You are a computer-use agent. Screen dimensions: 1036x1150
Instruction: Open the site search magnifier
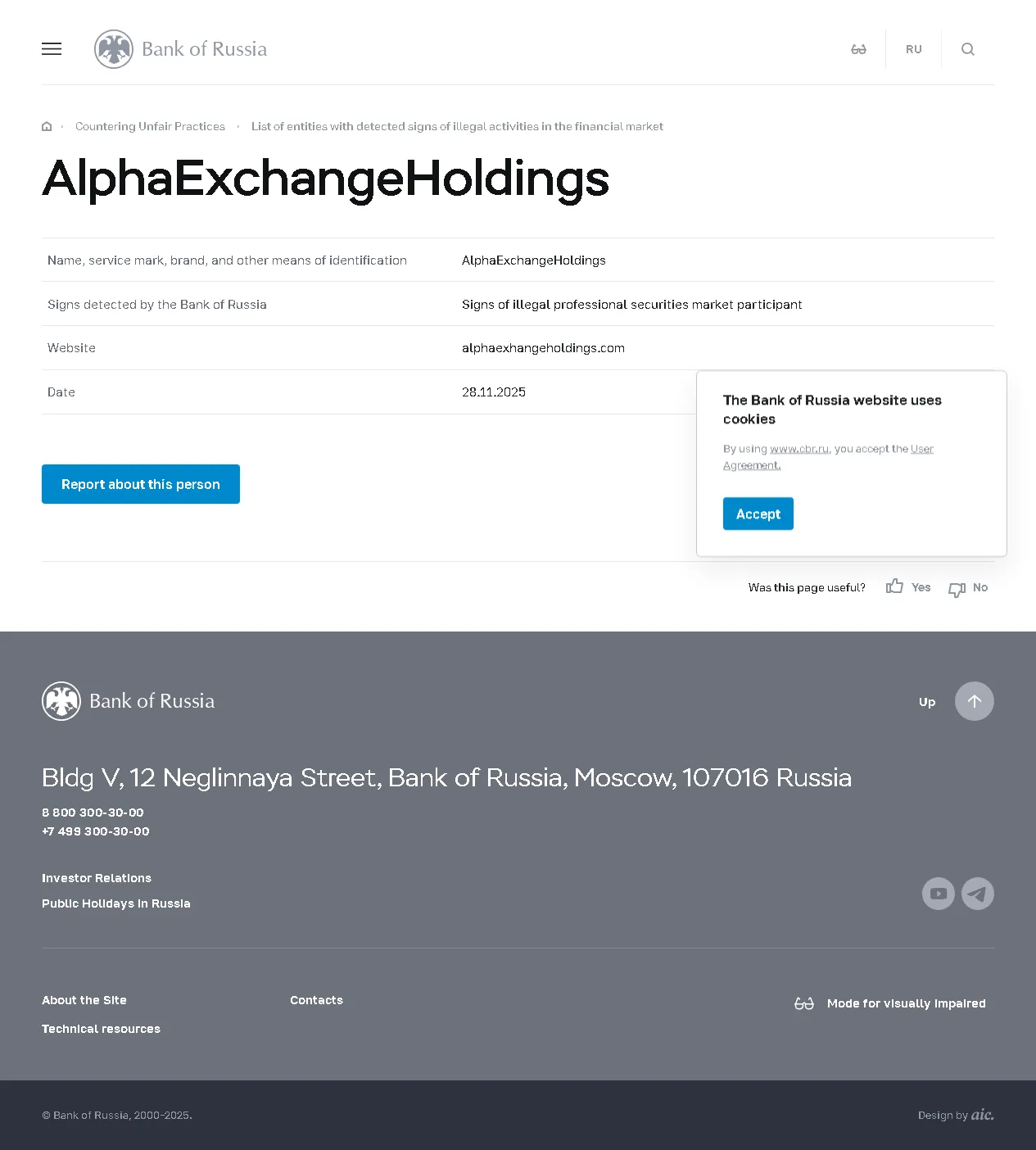click(x=967, y=49)
